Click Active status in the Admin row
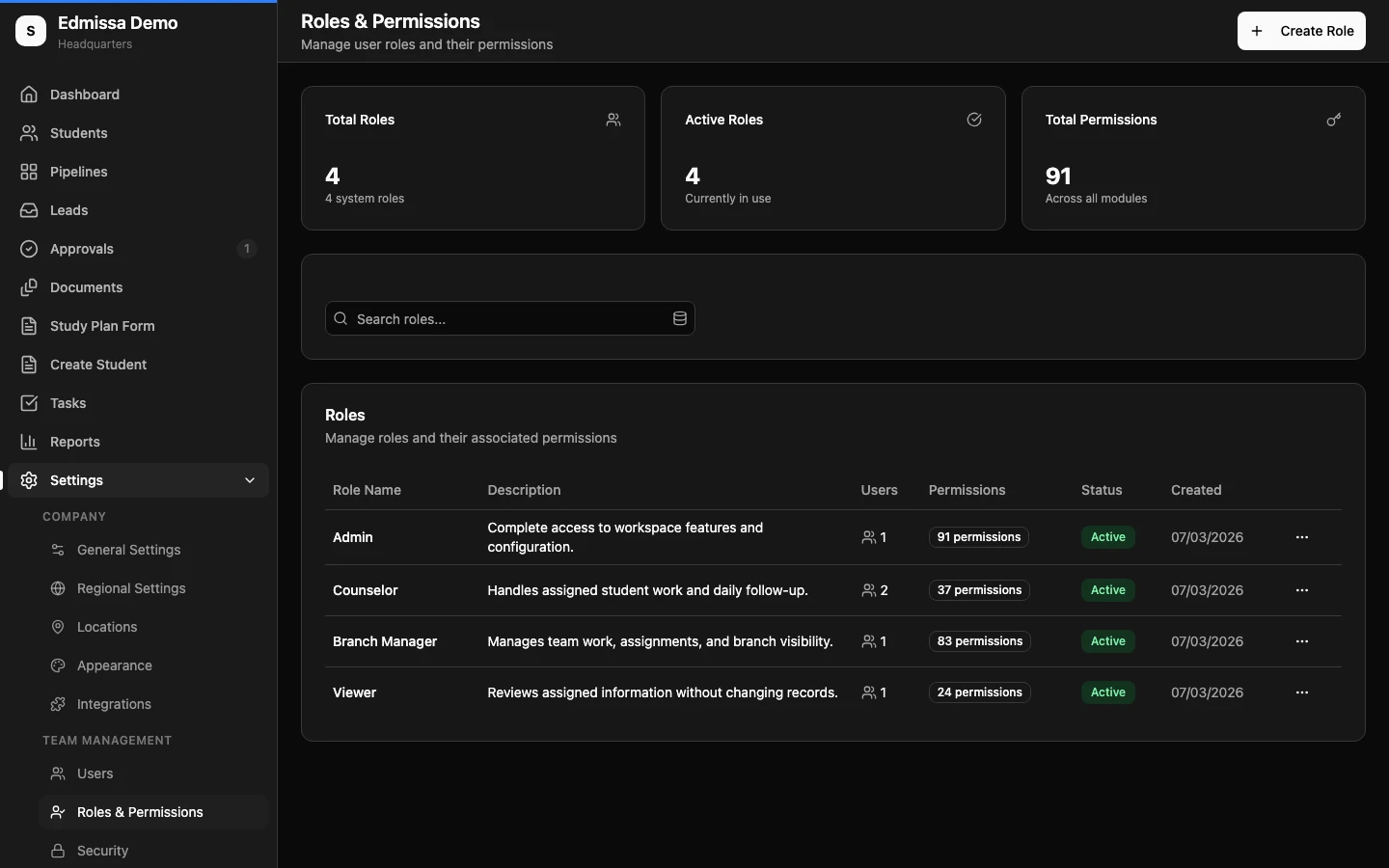1389x868 pixels. point(1108,537)
